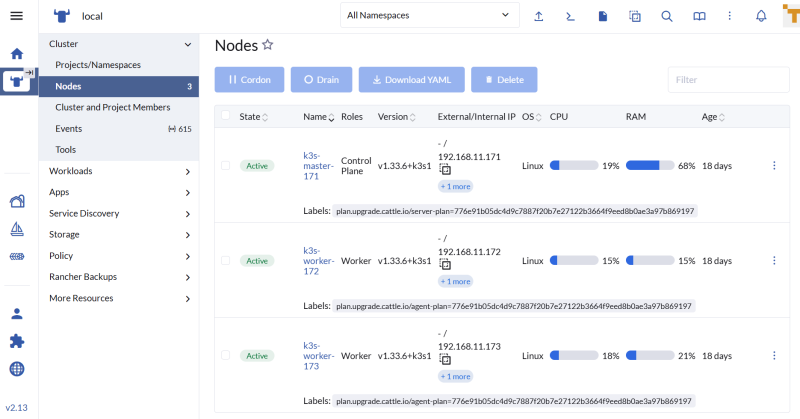Select the Nodes sidebar item
This screenshot has height=419, width=800.
[119, 86]
